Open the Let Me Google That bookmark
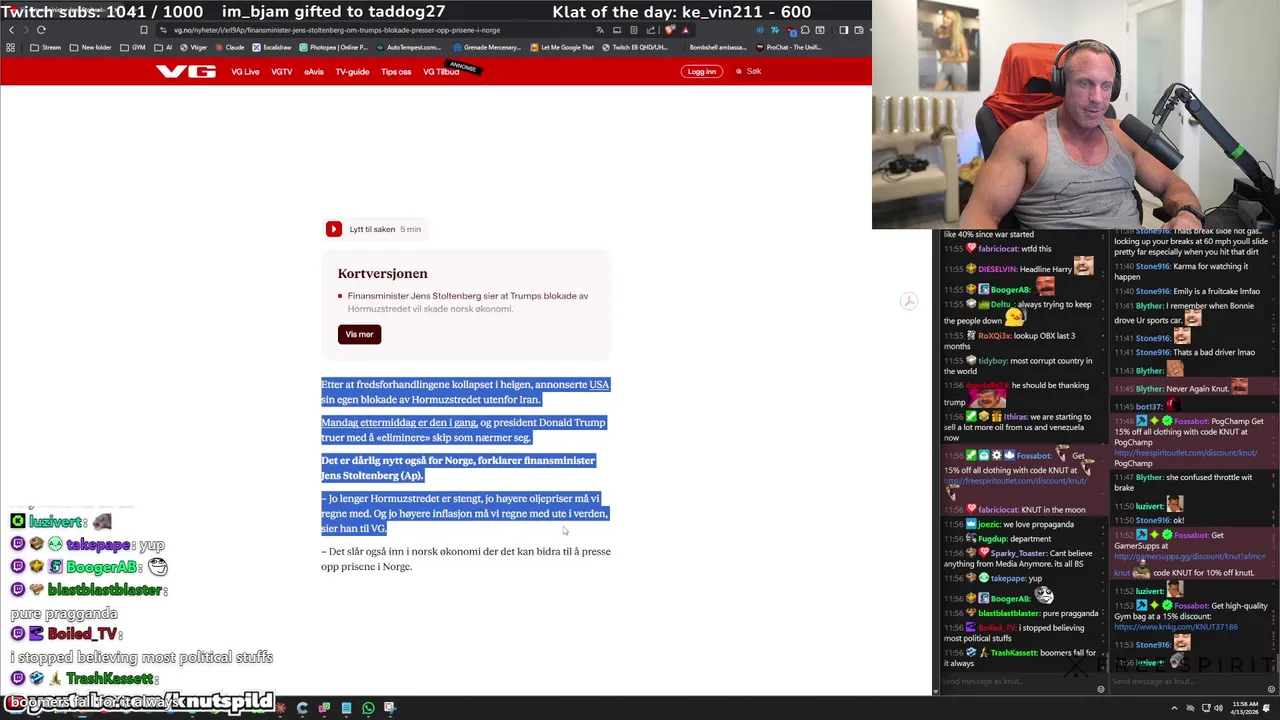 [562, 47]
